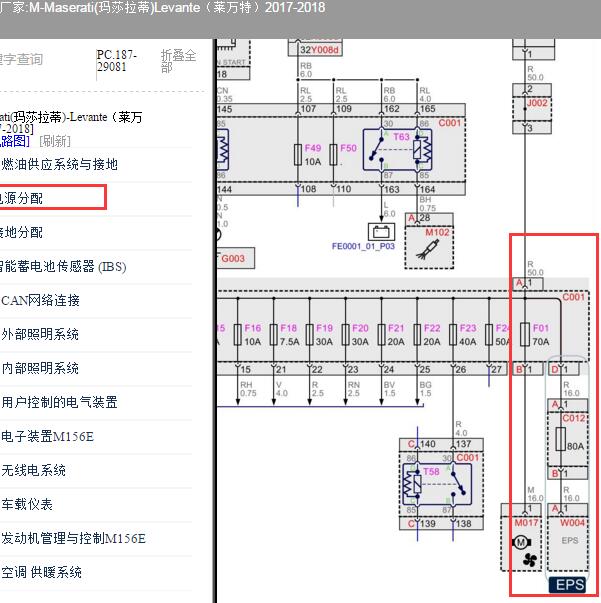The image size is (601, 603).
Task: Click the F16 10A fuse symbol
Action: pos(238,335)
